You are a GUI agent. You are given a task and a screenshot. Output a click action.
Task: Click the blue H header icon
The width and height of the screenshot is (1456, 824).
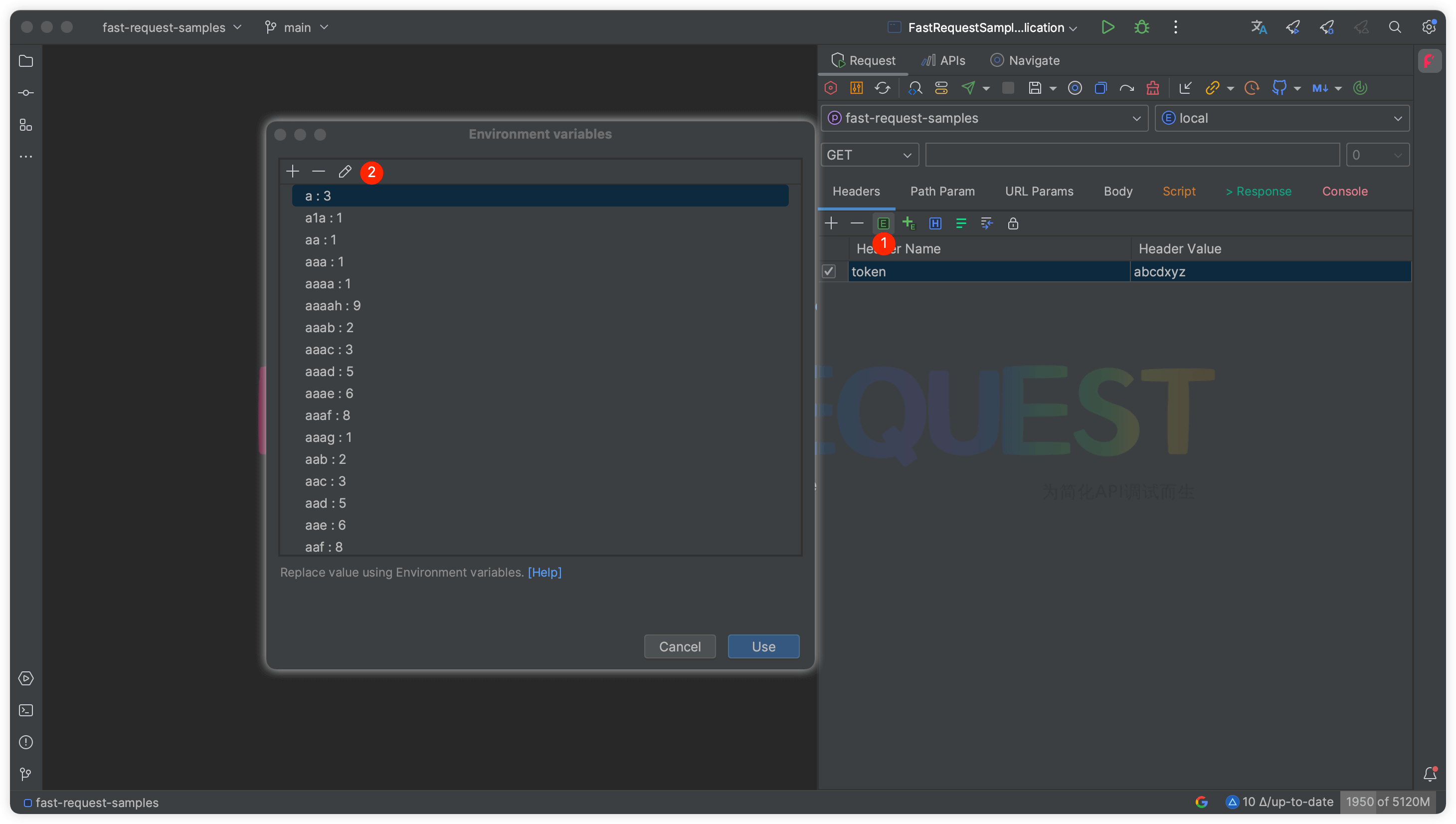[935, 223]
